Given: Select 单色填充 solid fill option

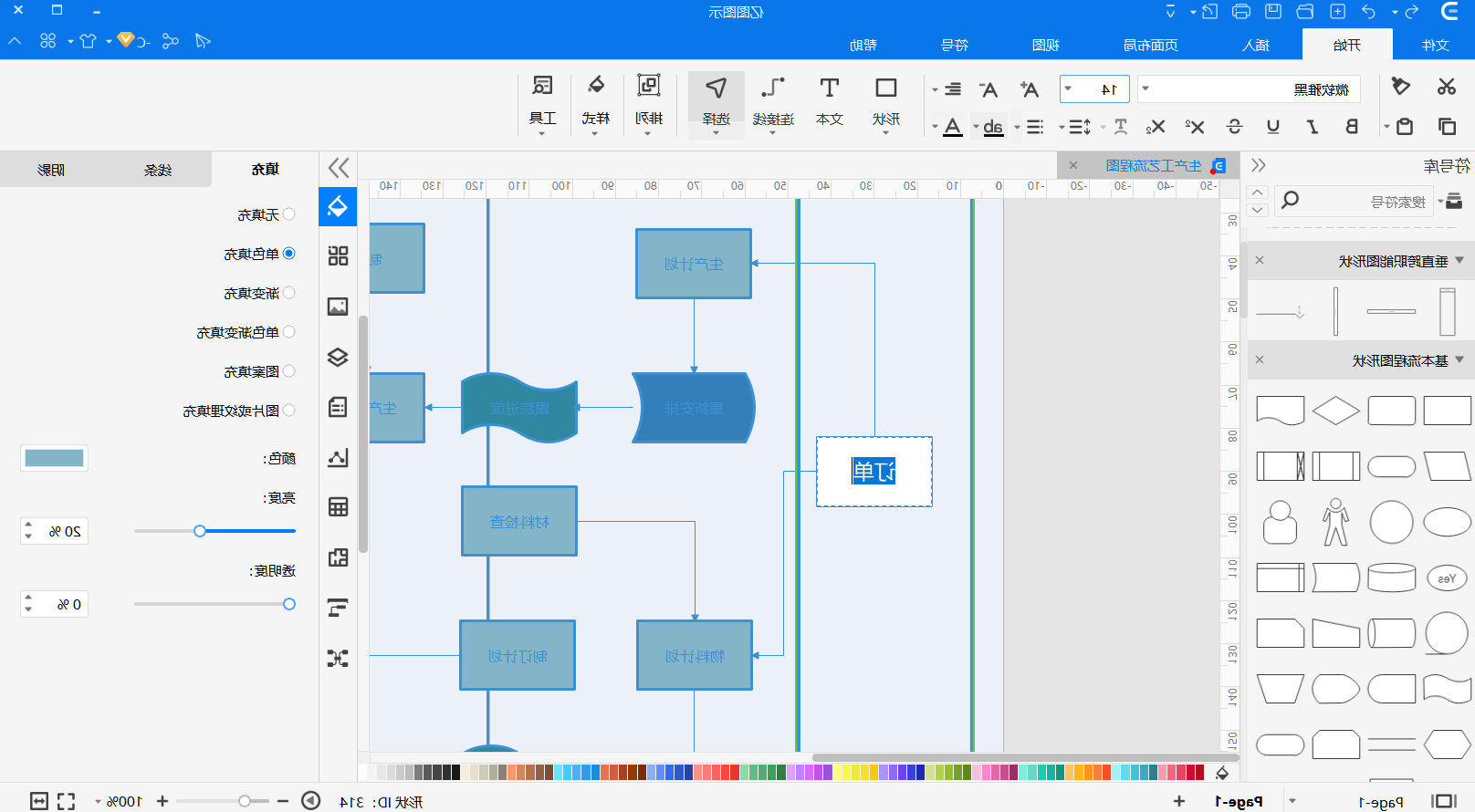Looking at the screenshot, I should (259, 254).
